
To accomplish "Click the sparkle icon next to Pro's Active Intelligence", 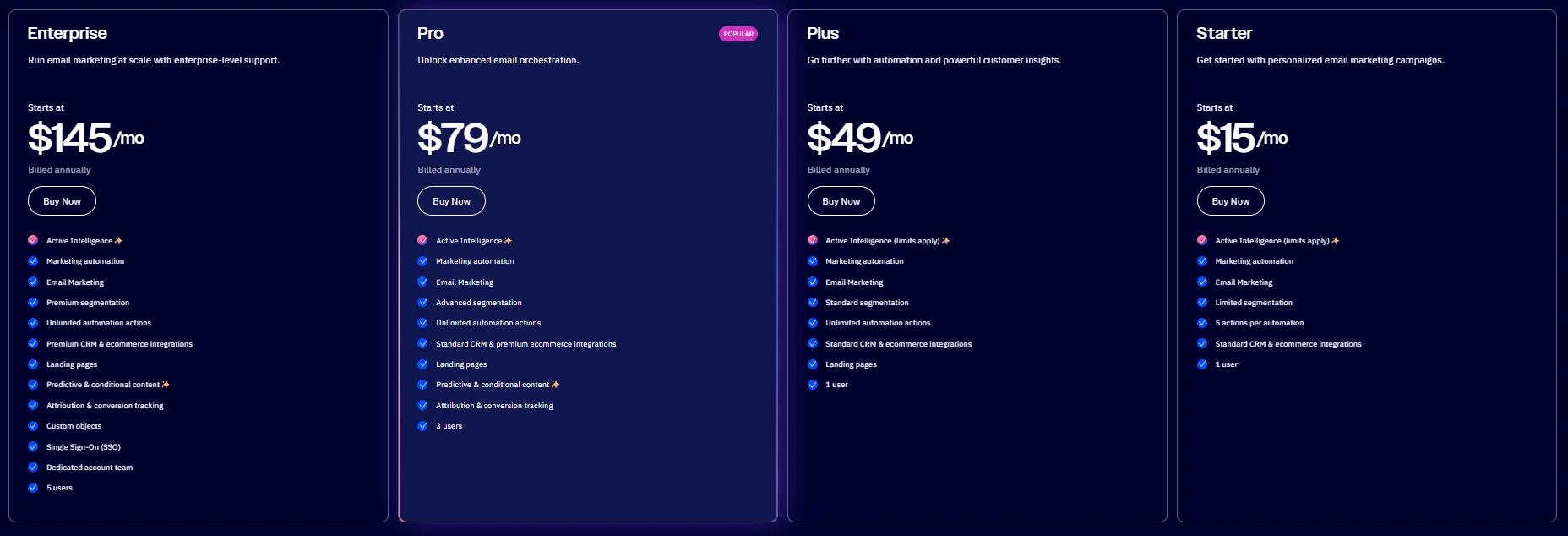I will [x=508, y=240].
